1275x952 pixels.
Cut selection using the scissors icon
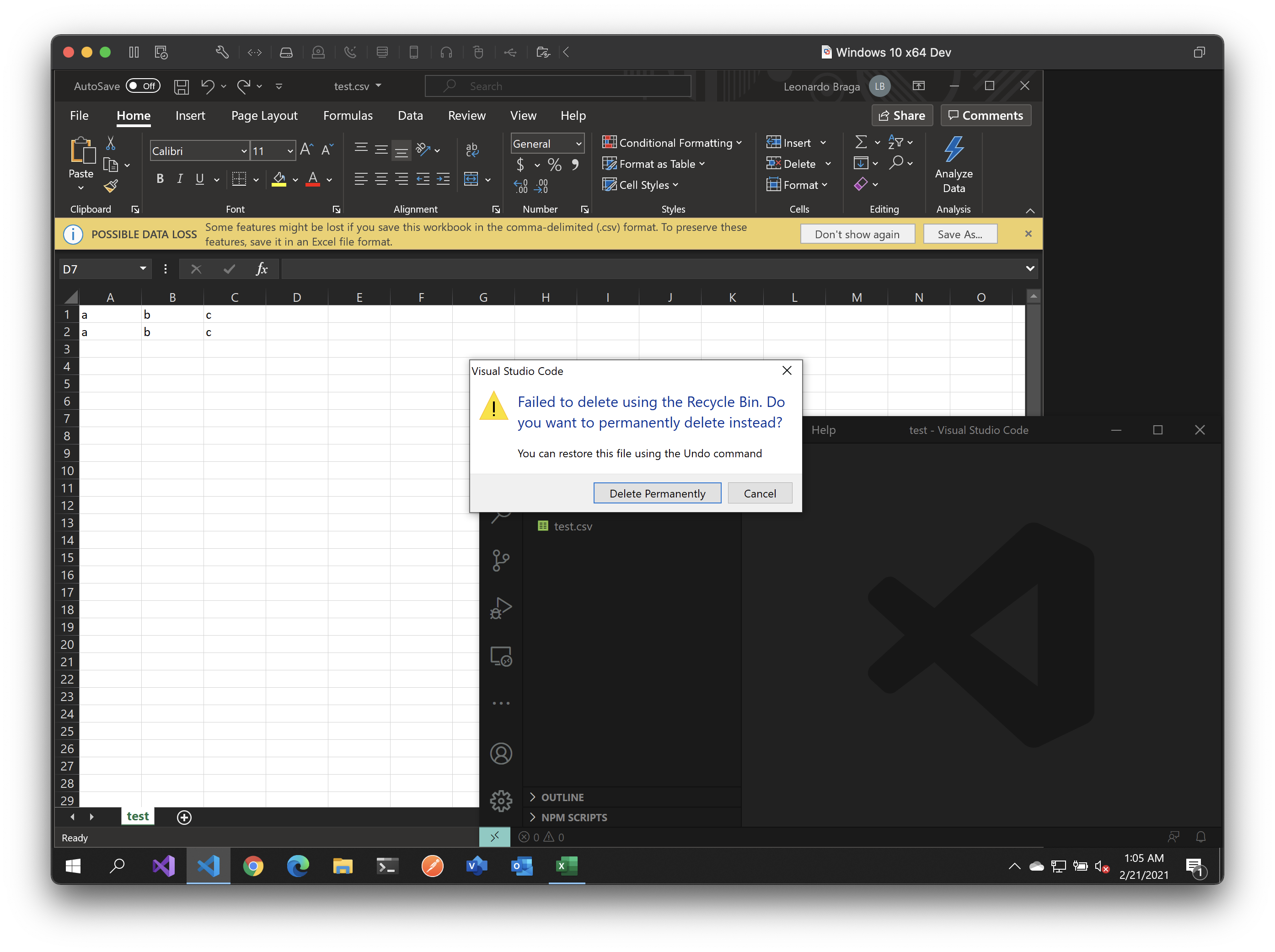[x=111, y=142]
